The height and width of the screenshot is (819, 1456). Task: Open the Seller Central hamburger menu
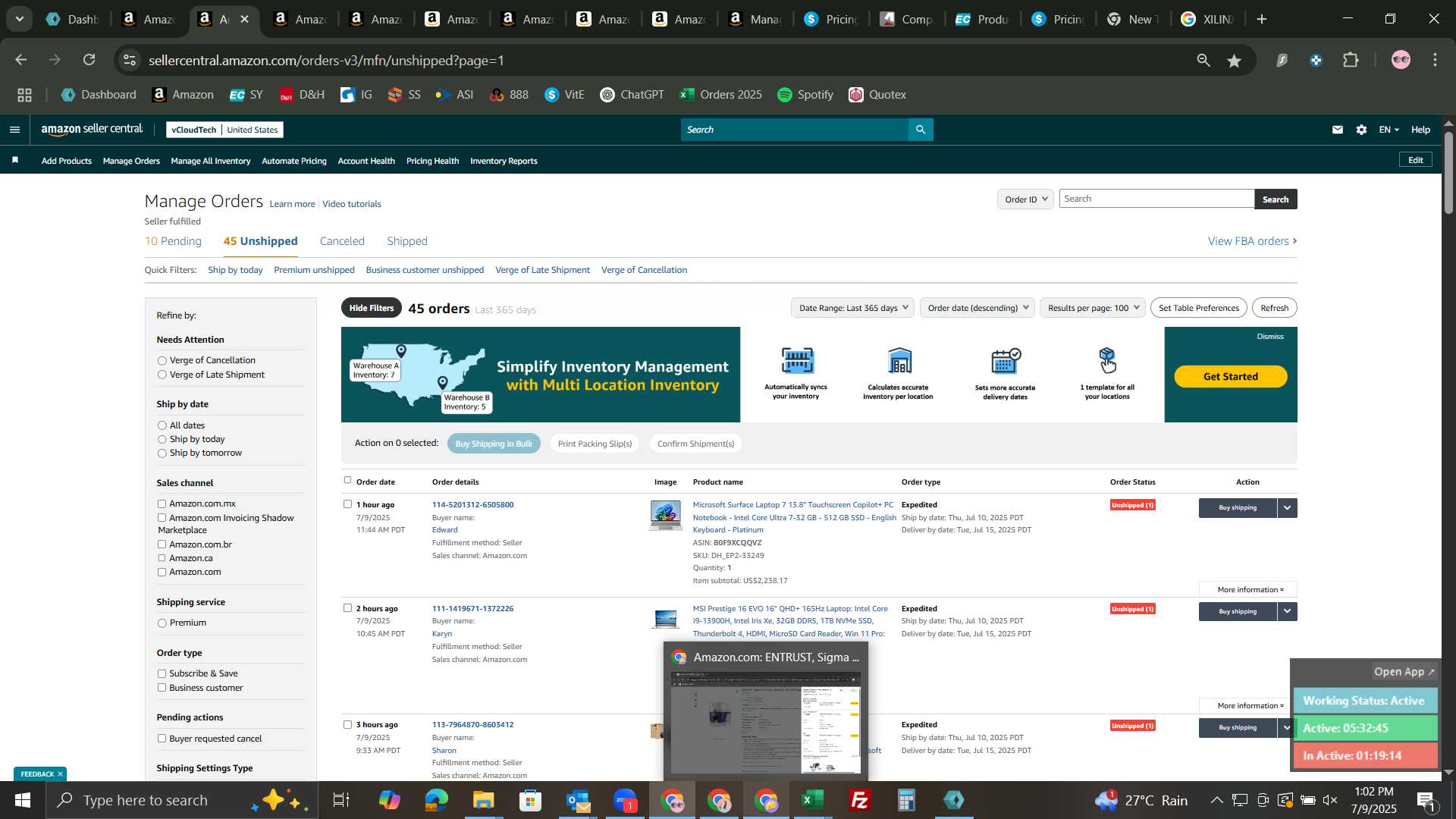pos(14,130)
